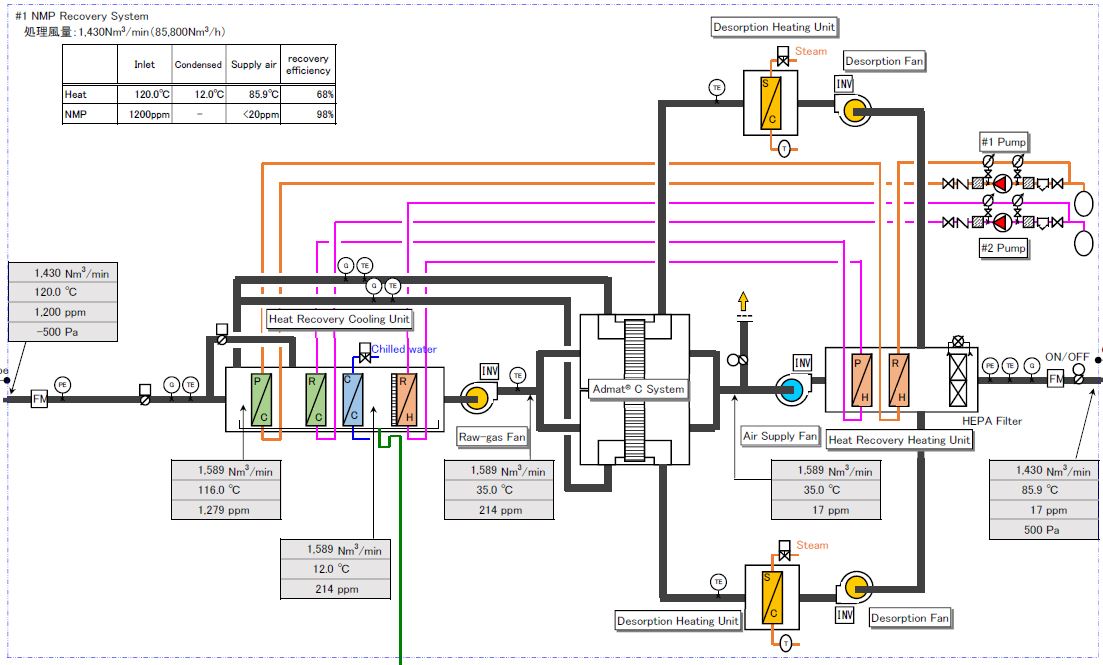Screen dimensions: 1103x665
Task: Select the orange Steam line label at top
Action: pos(811,51)
